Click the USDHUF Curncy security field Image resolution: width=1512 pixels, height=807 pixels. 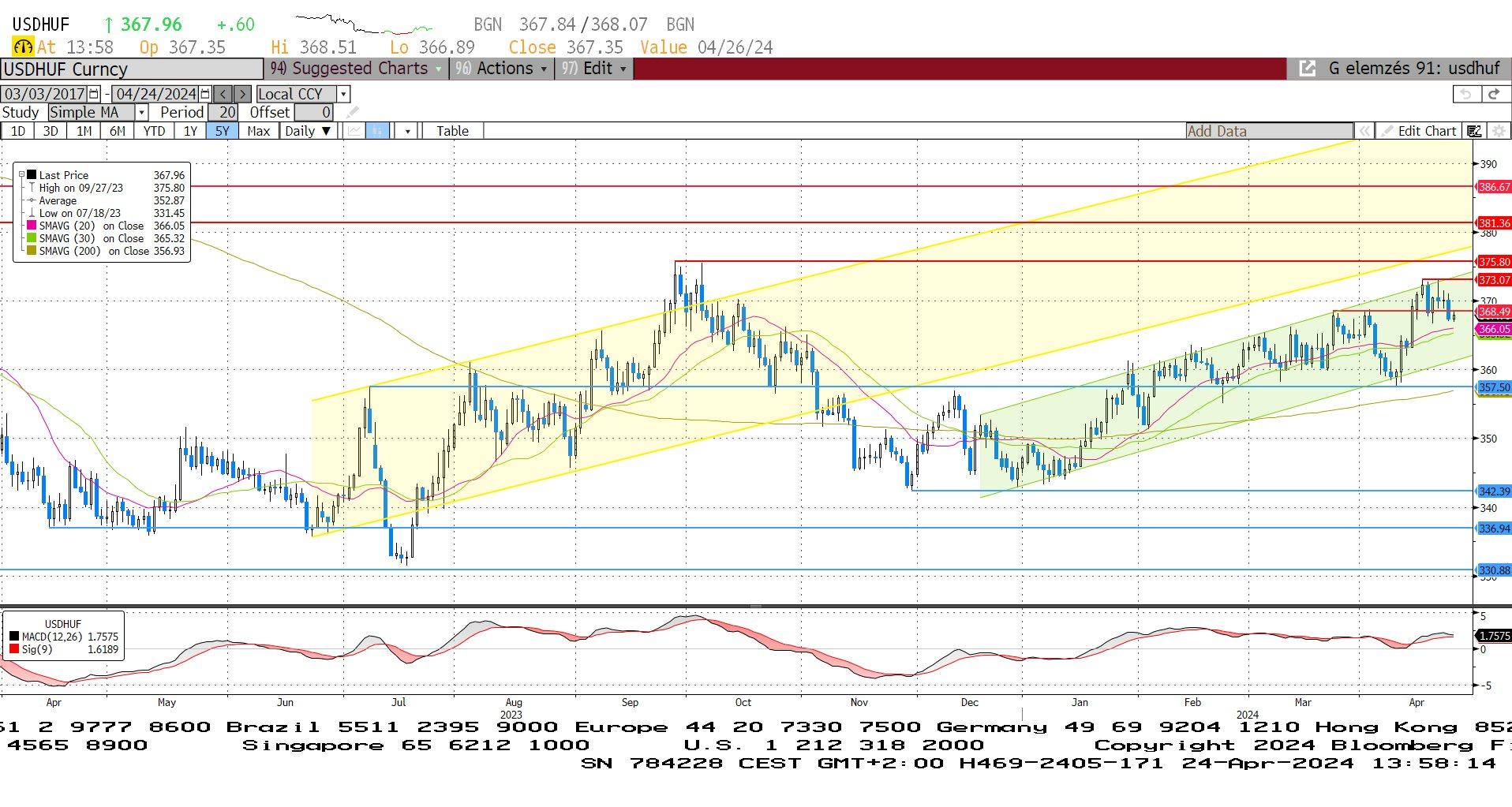coord(132,69)
